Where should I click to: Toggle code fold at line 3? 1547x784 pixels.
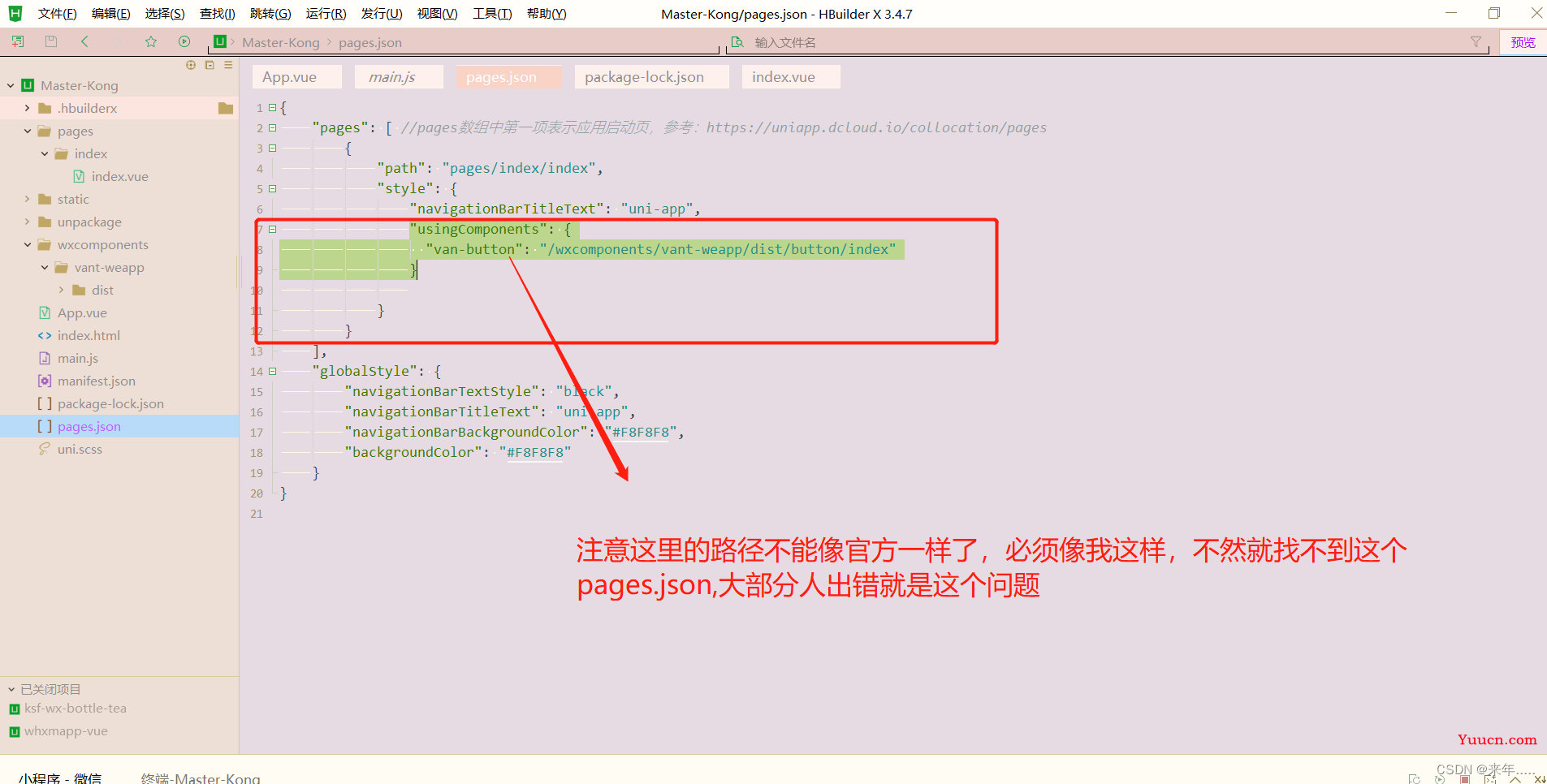[273, 148]
